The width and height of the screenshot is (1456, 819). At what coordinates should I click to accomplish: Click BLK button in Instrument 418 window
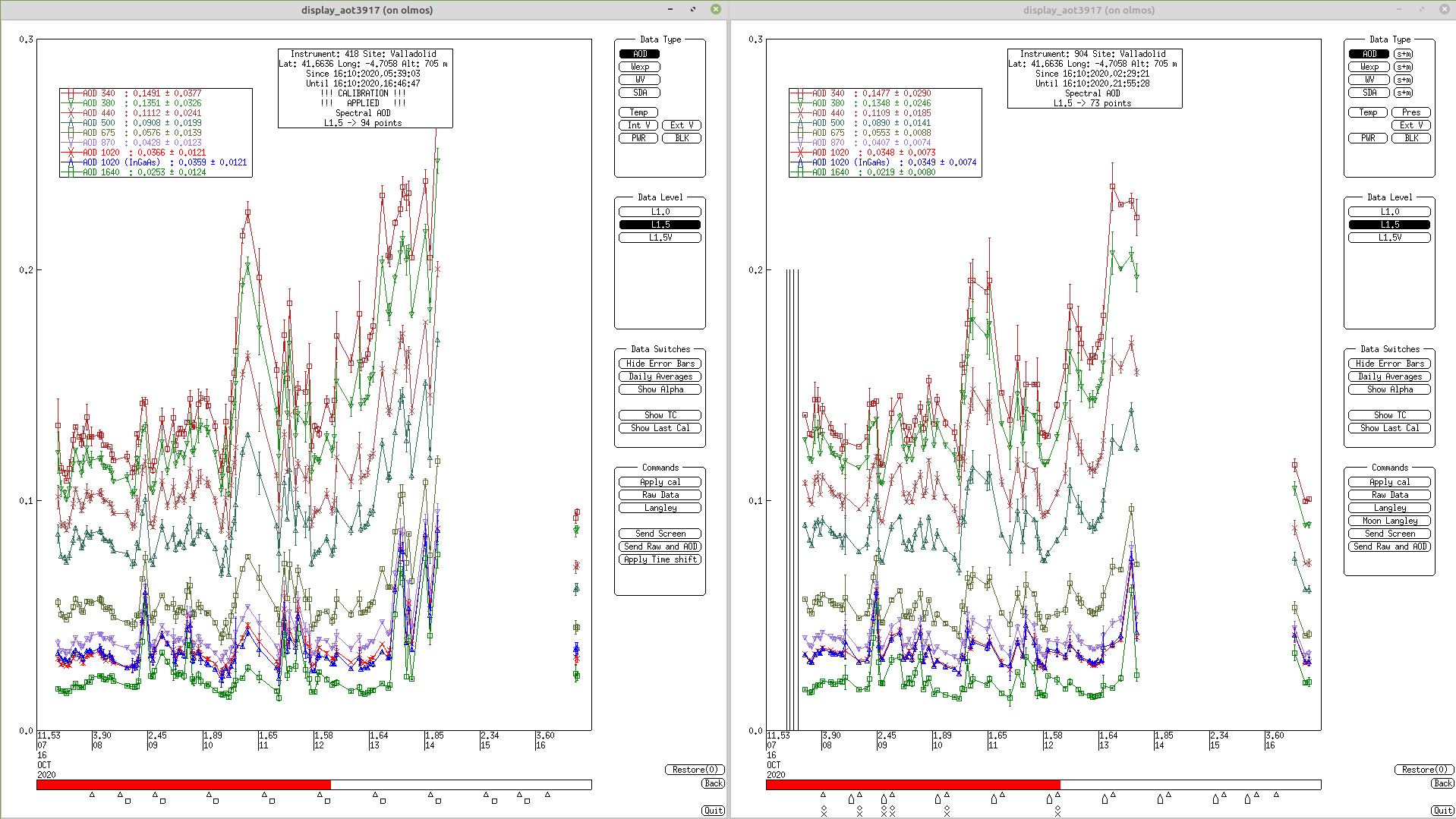[682, 138]
